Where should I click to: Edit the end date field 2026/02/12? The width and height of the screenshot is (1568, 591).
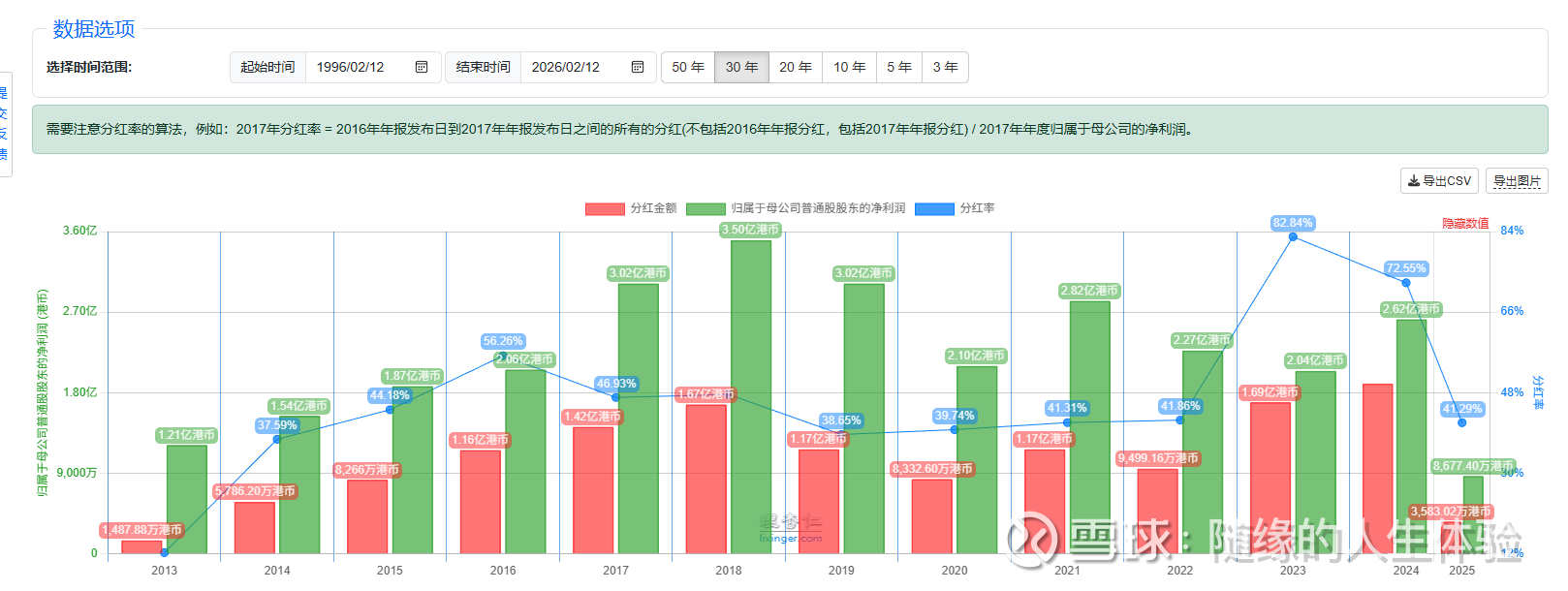(589, 67)
